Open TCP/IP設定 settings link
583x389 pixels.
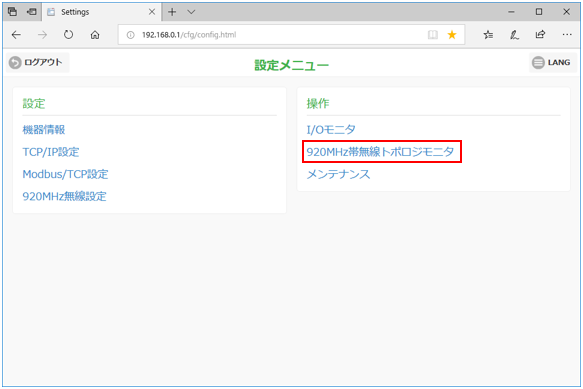pyautogui.click(x=51, y=152)
